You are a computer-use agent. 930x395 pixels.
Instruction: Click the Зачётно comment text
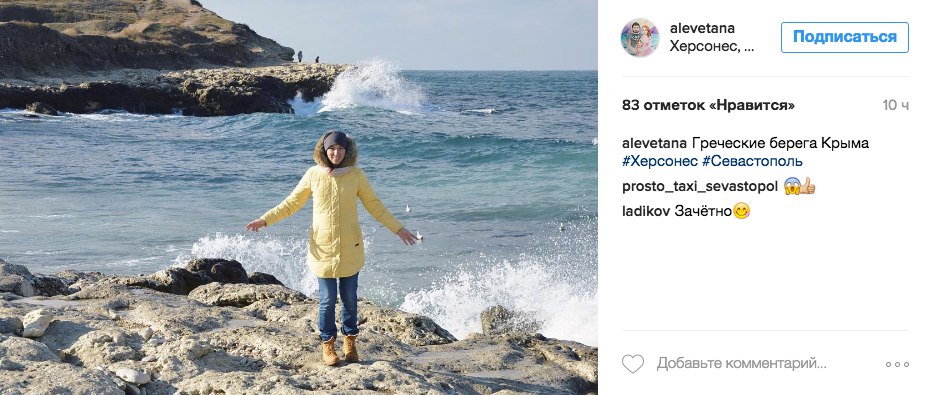point(703,211)
